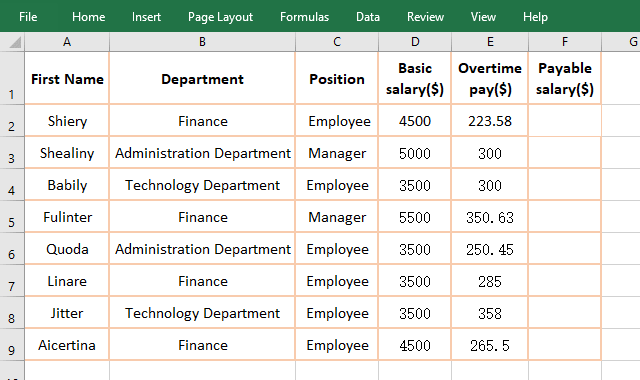Select row 4 header

[x=12, y=184]
